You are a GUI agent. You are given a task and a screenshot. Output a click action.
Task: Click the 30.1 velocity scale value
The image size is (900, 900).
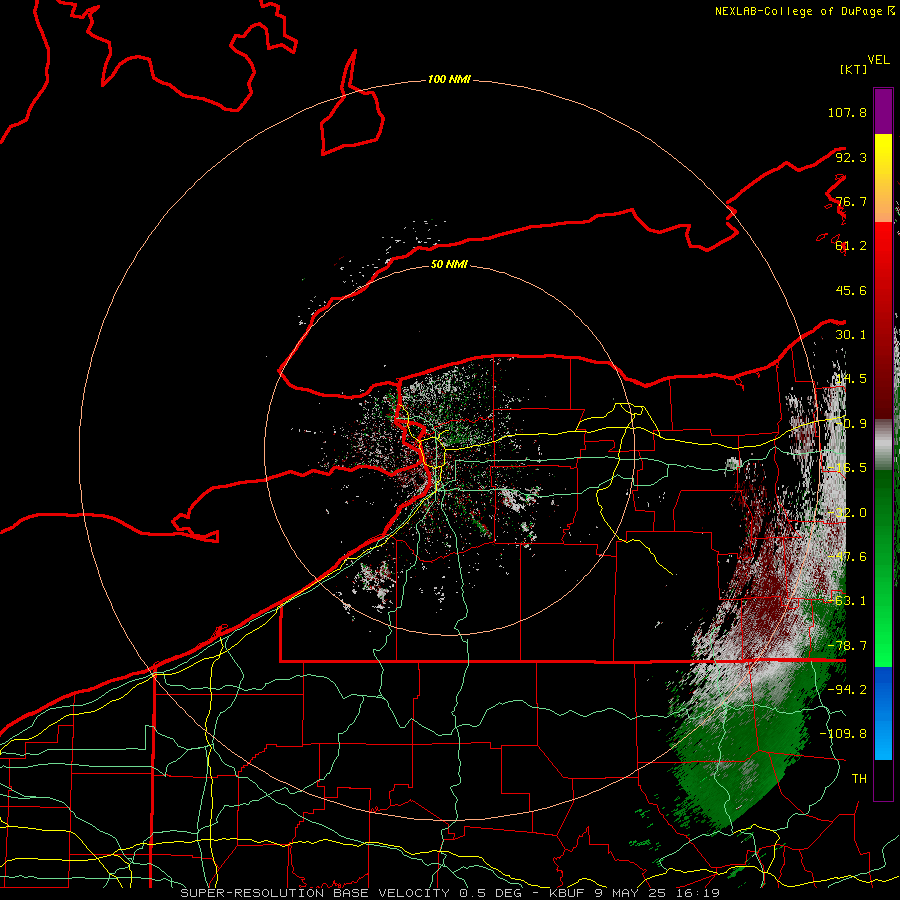851,335
